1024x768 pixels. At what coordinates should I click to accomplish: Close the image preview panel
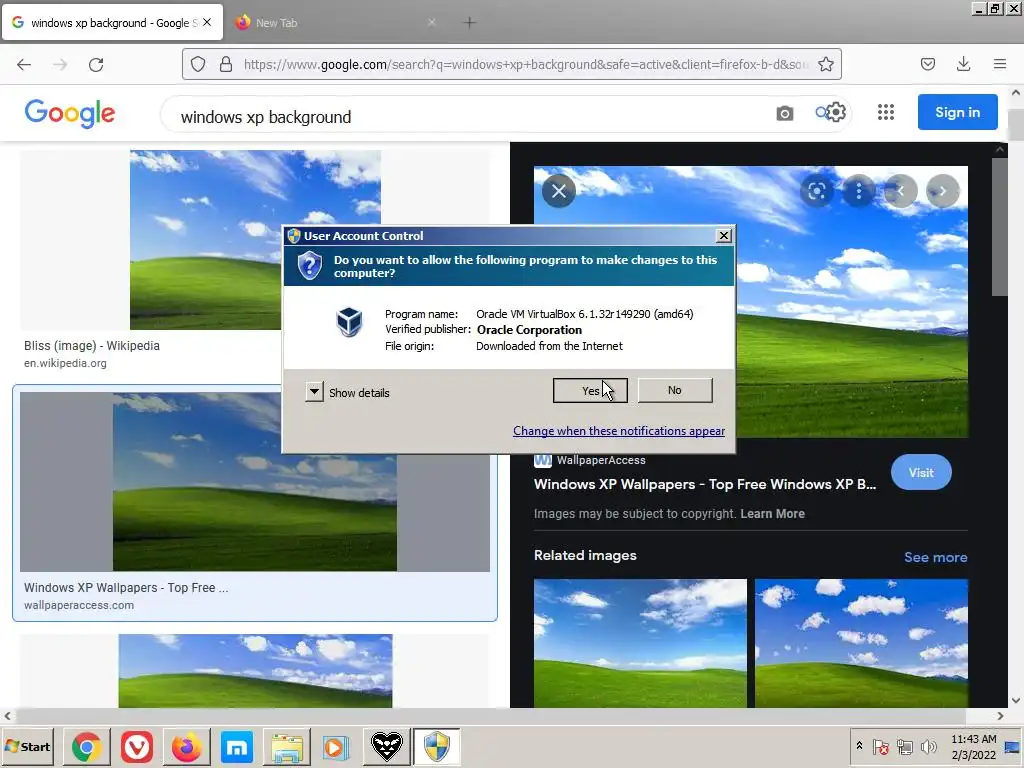click(558, 191)
